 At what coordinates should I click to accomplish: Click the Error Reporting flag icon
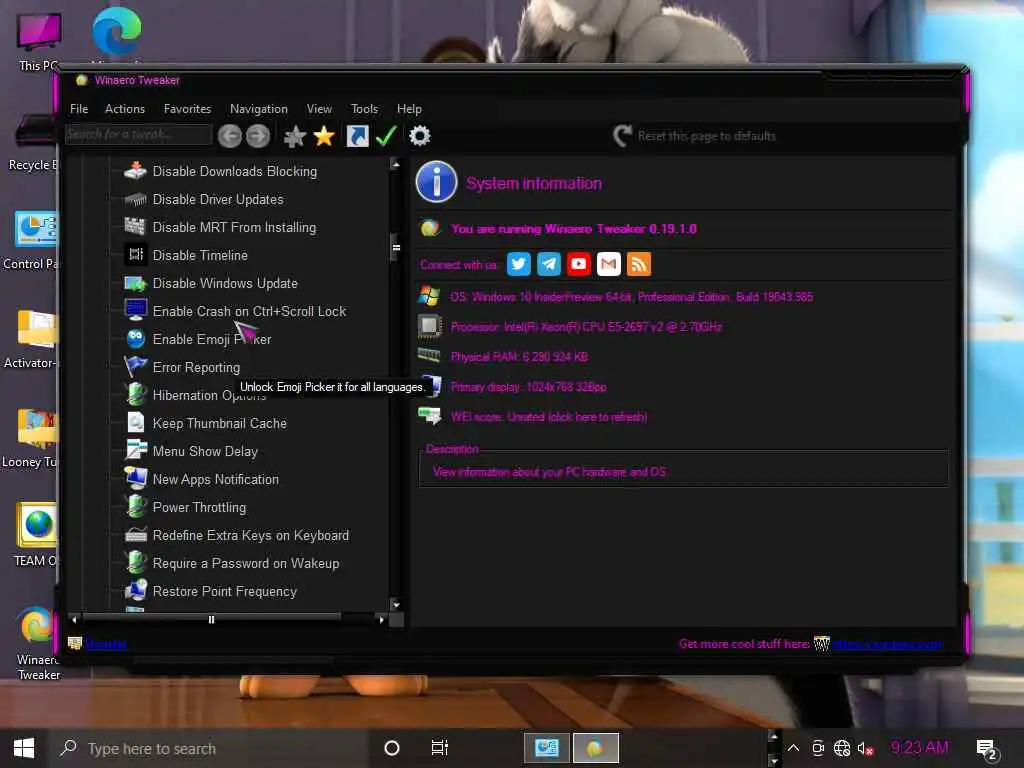135,366
